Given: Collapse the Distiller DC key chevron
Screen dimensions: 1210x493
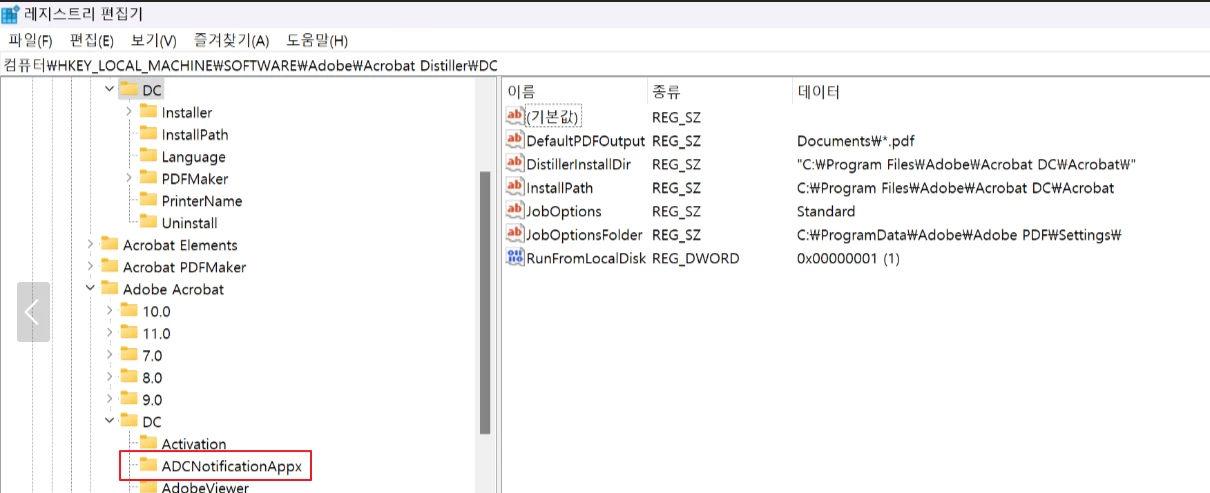Looking at the screenshot, I should [x=108, y=90].
